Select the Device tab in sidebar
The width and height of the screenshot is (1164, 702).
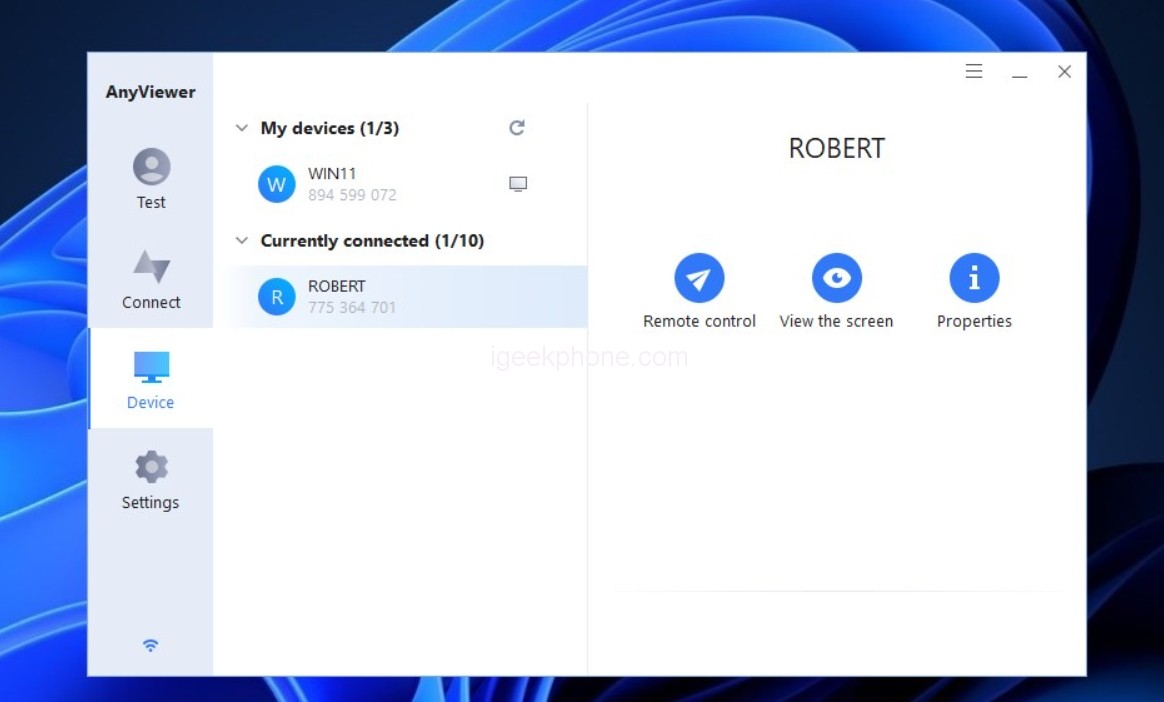[x=151, y=379]
